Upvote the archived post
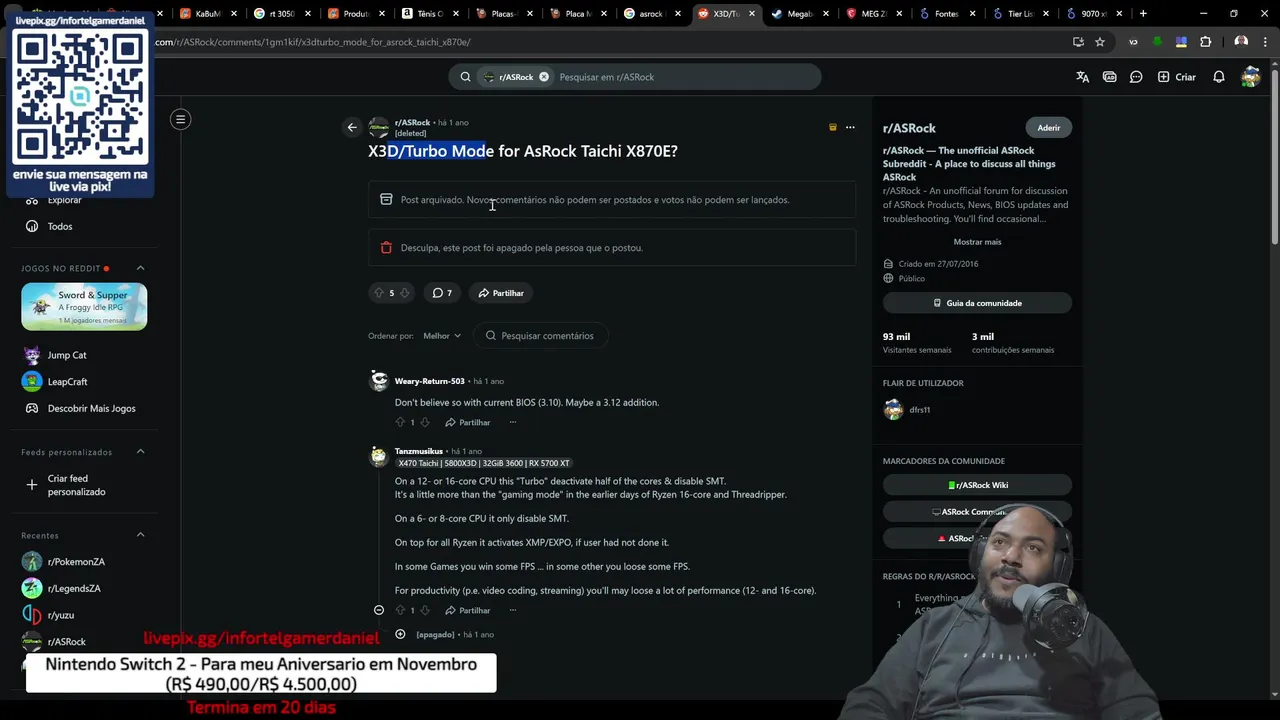 (378, 293)
